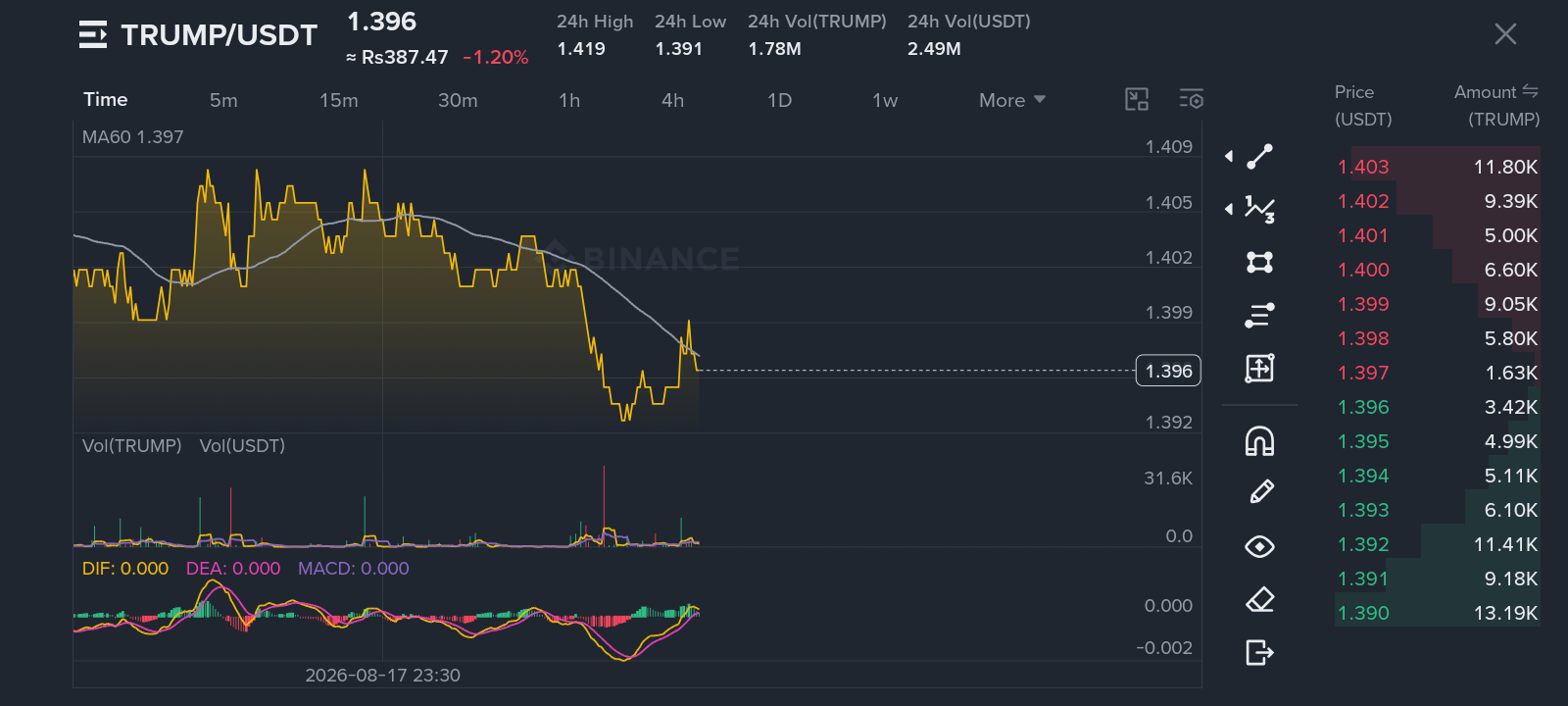Select the eraser tool
The height and width of the screenshot is (706, 1568).
pos(1259,599)
